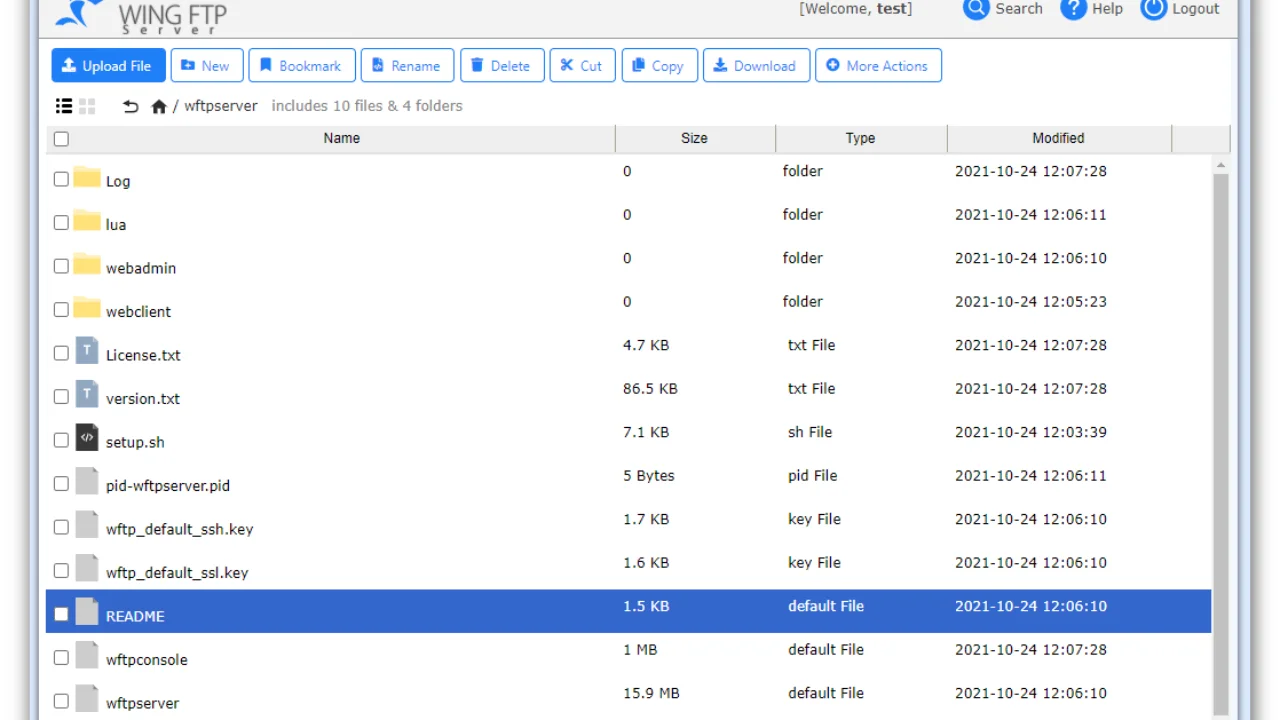1280x720 pixels.
Task: Open the webadmin folder name
Action: tap(141, 268)
